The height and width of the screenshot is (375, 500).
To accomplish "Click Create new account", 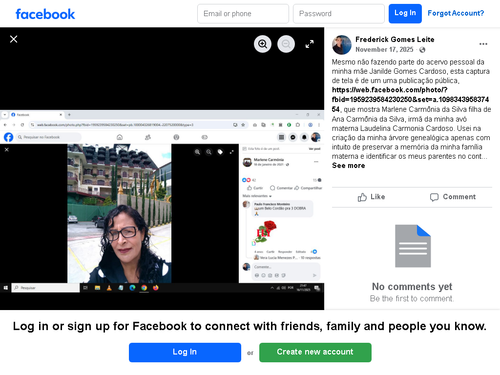I will click(x=315, y=352).
